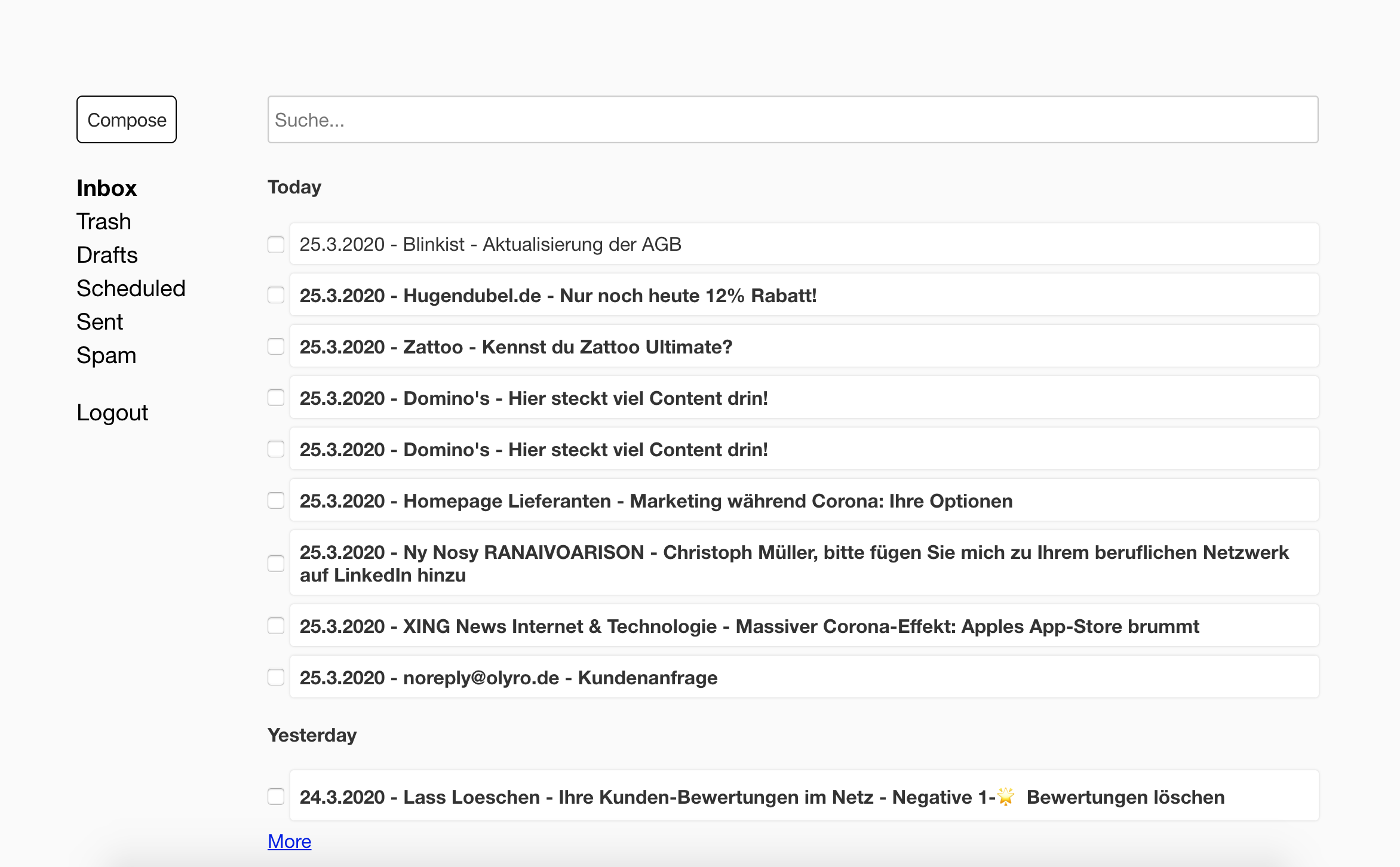Select the noreply@olyro.de email checkbox

(276, 677)
